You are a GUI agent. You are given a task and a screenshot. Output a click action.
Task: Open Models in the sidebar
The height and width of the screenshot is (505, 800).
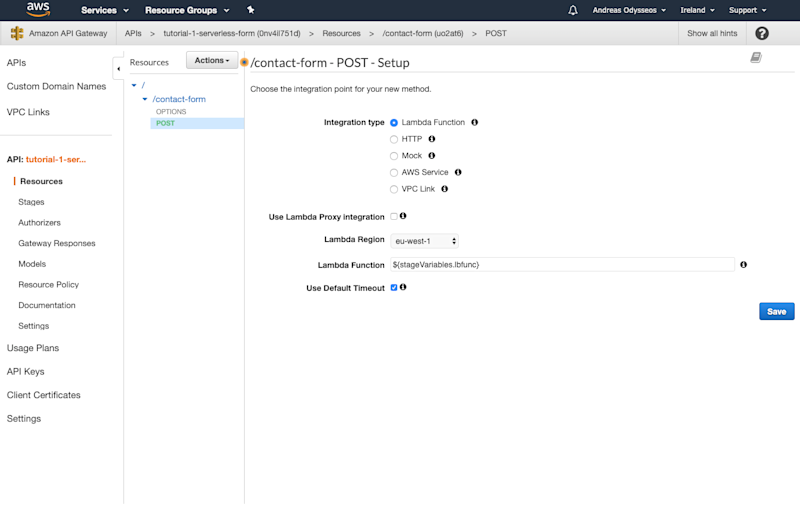pyautogui.click(x=32, y=264)
